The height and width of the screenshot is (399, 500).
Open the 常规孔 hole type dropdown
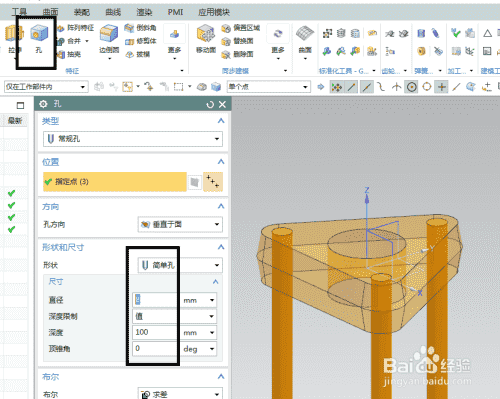tap(133, 139)
